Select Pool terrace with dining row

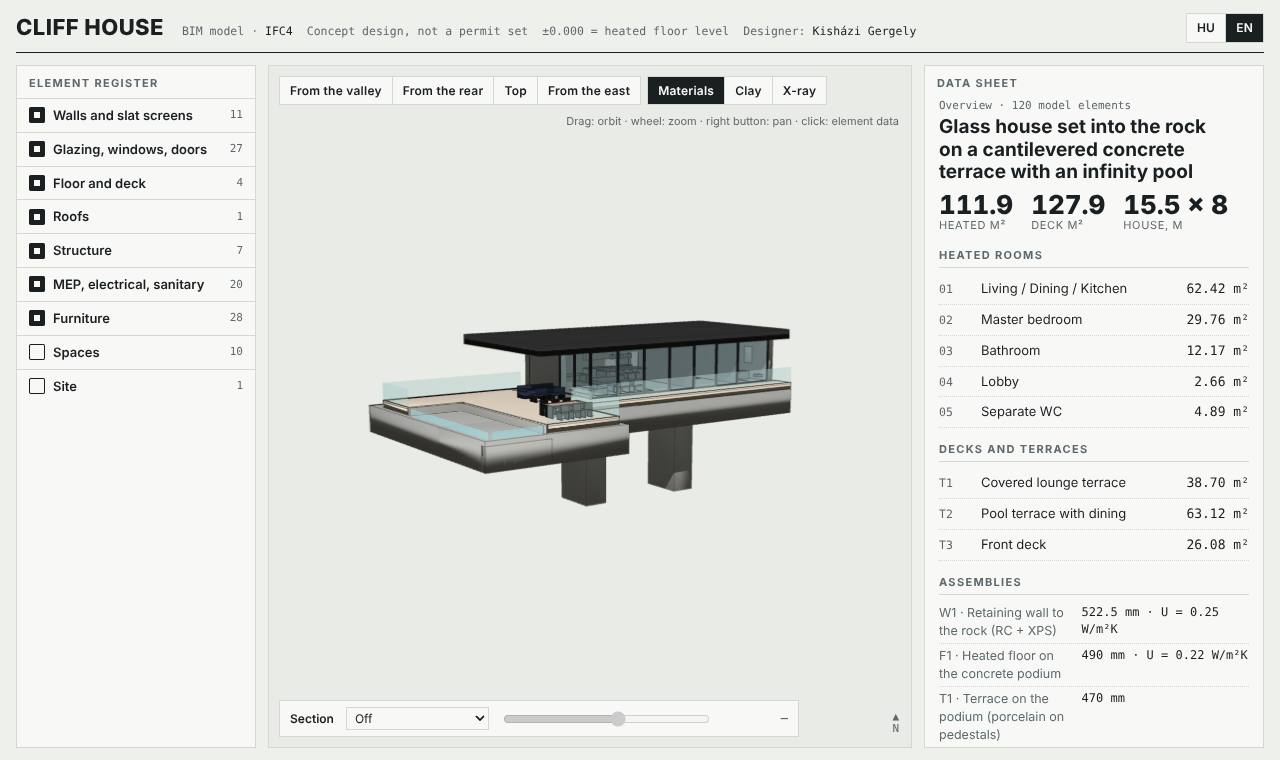tap(1093, 513)
